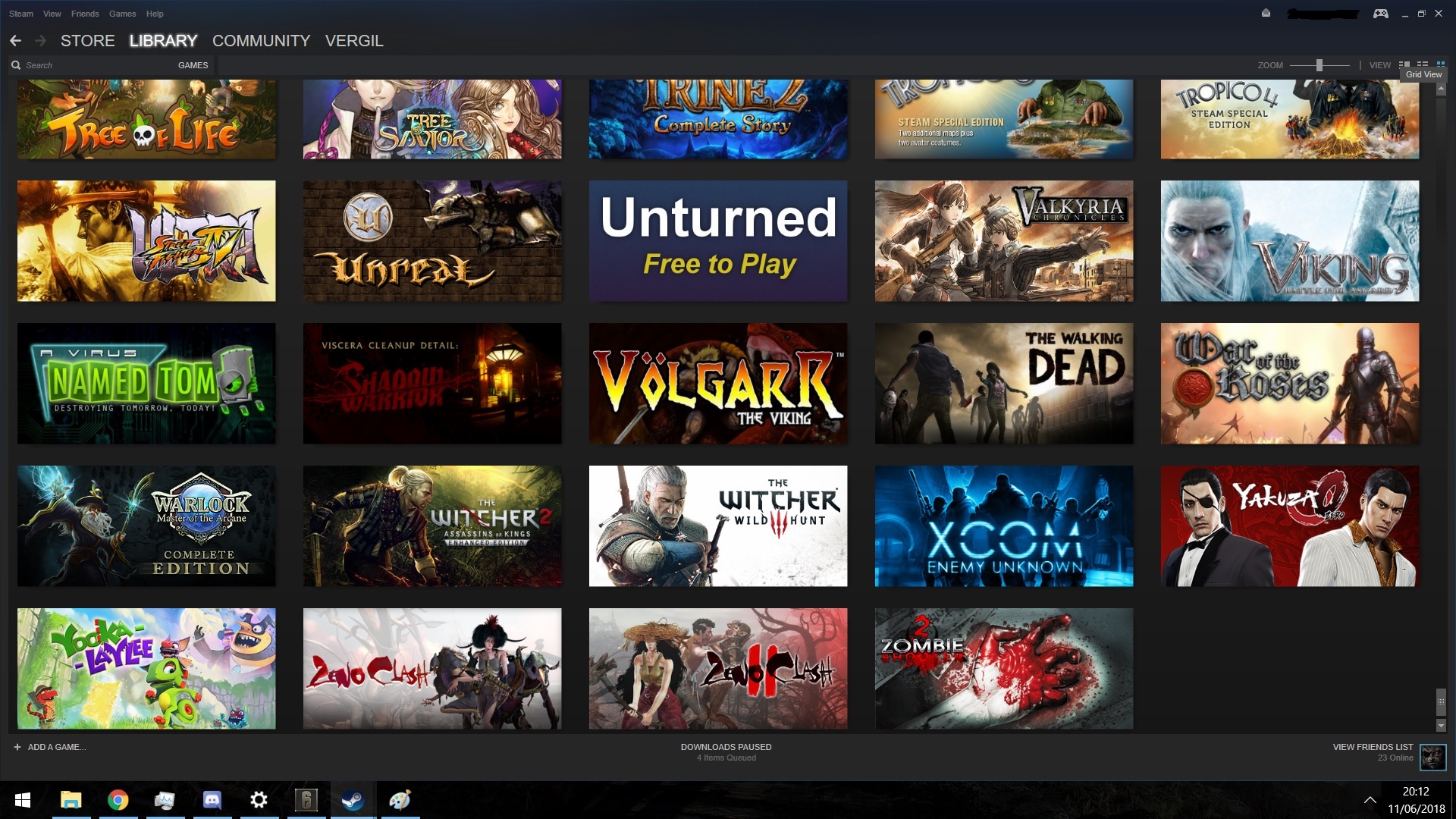Open the inbox envelope notifications icon
Screen dimensions: 1456x819
[x=1266, y=13]
